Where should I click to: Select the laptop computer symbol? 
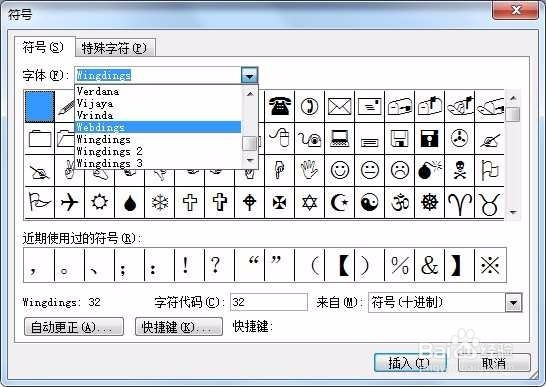340,138
